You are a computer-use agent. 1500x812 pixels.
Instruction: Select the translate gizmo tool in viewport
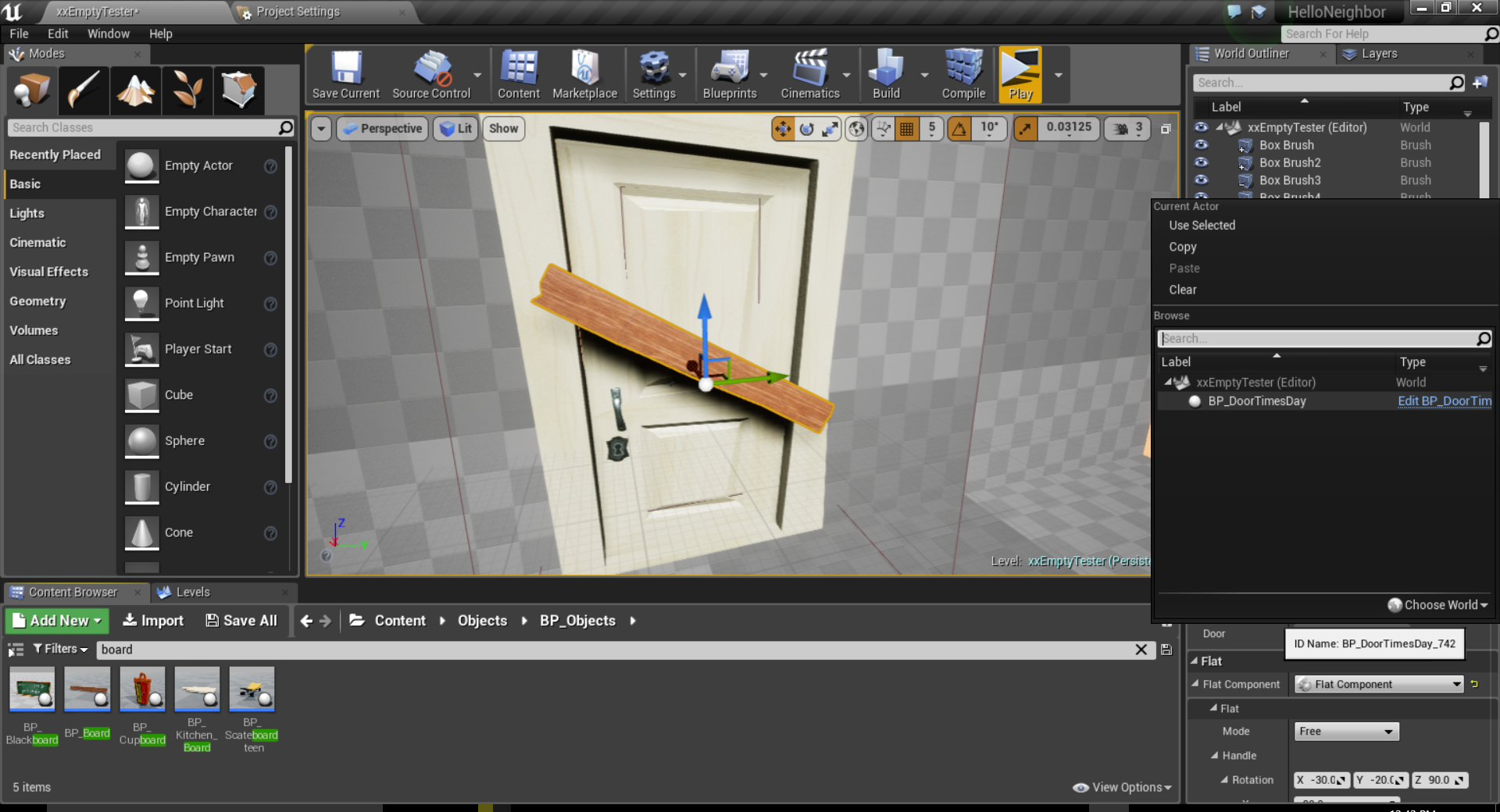[x=782, y=129]
